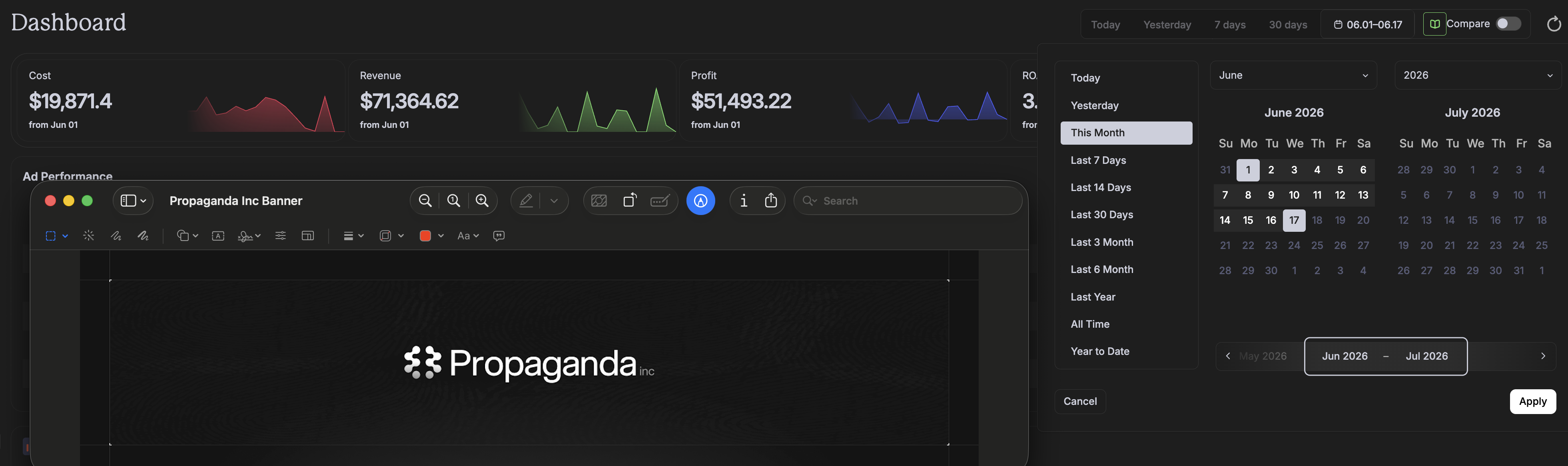Click the zoom in magnifier in Preview

click(482, 201)
